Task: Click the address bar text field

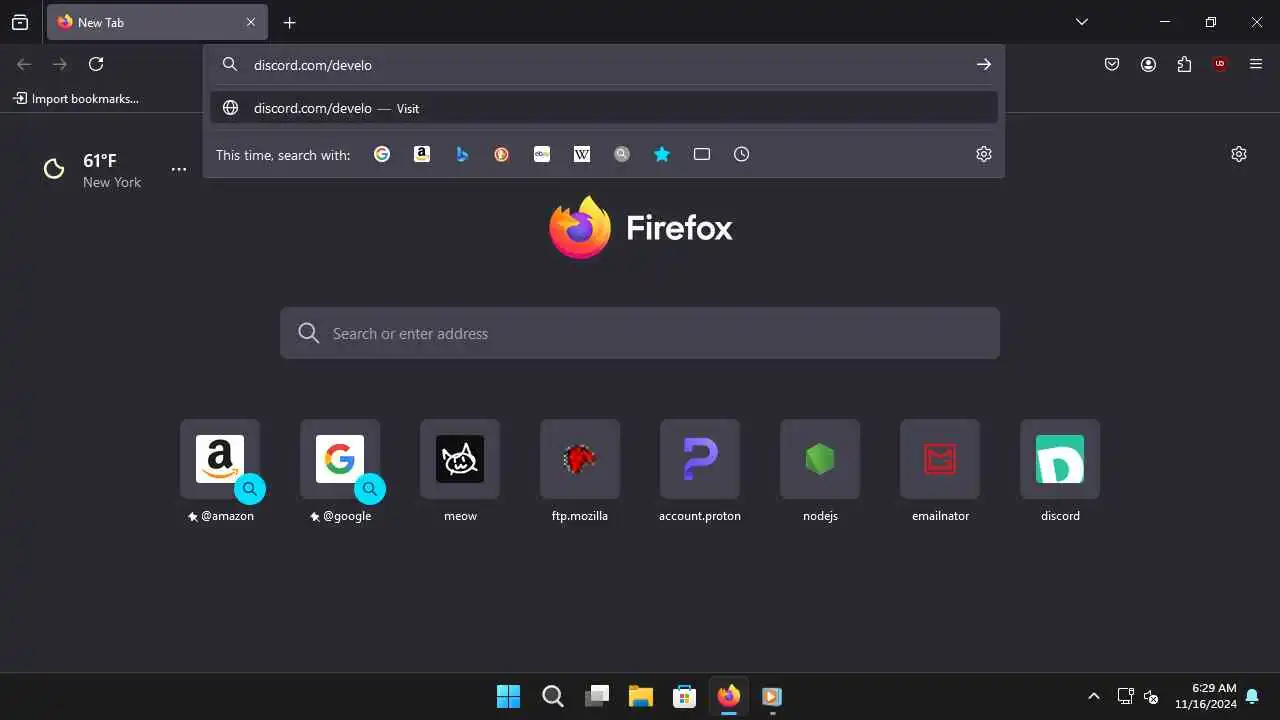Action: 604,64
